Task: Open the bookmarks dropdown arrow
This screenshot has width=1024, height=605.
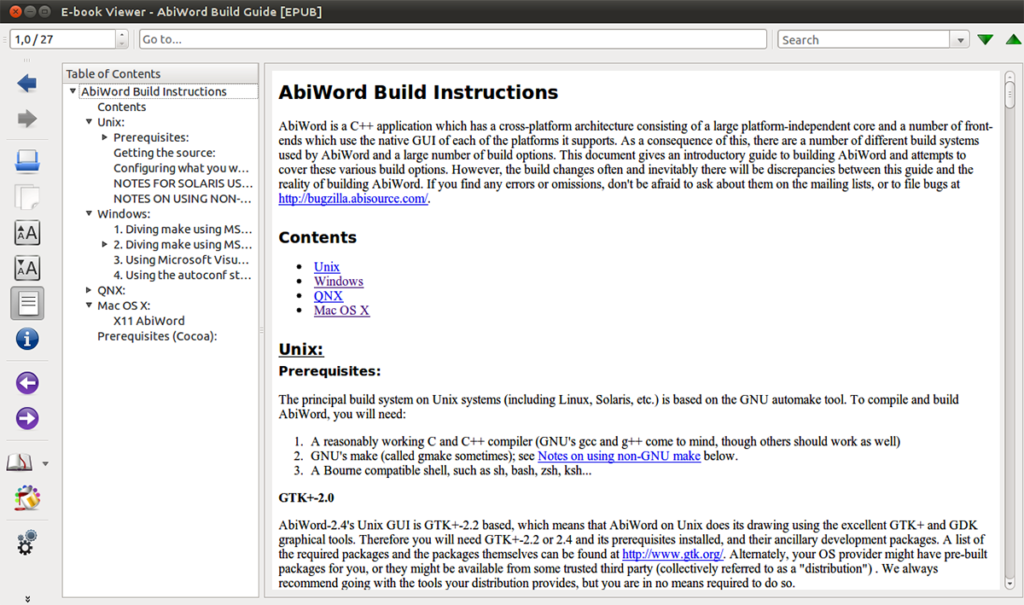Action: (x=46, y=464)
